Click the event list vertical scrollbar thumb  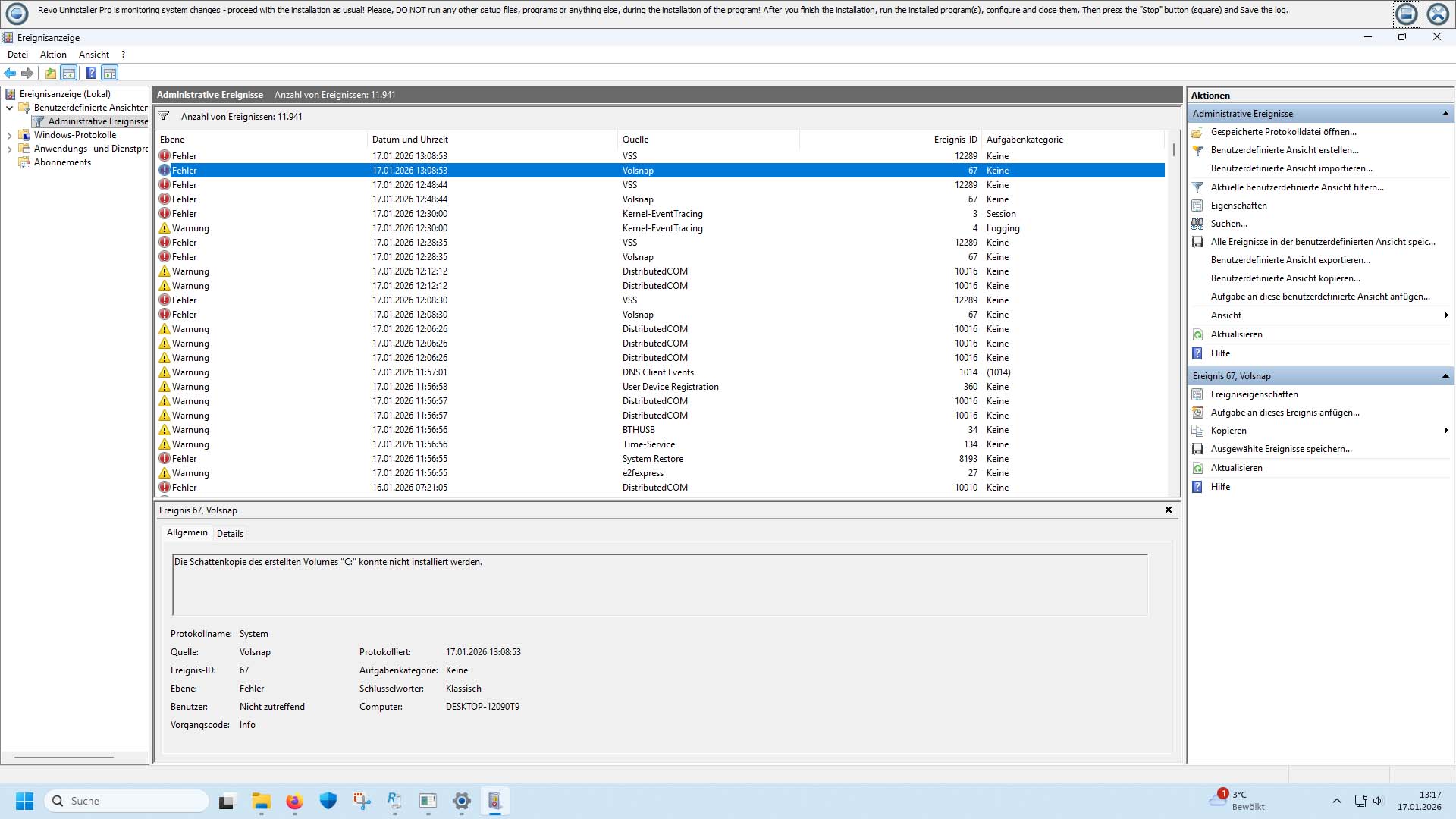1173,149
